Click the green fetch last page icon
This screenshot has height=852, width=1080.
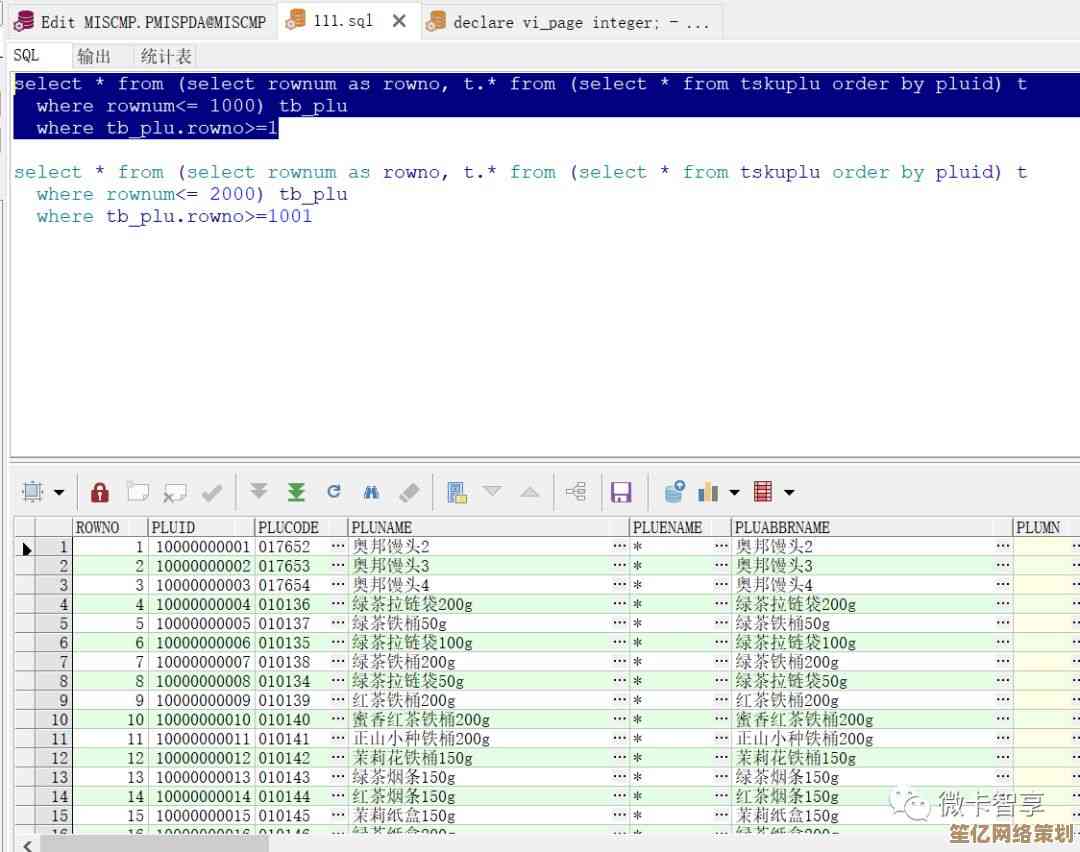[296, 492]
